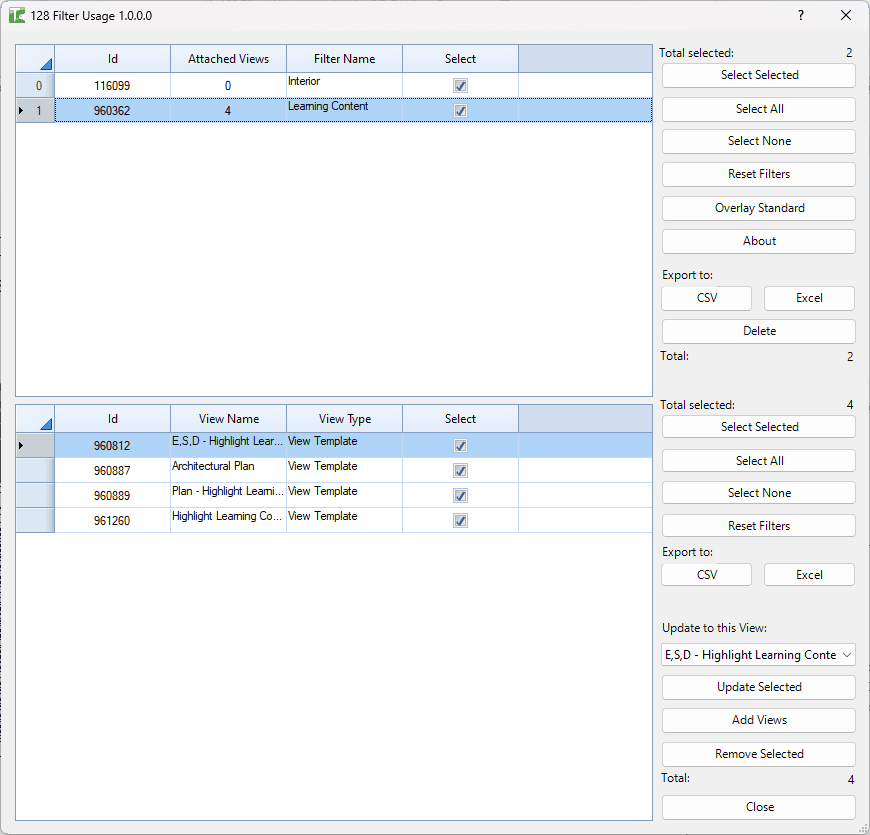Image resolution: width=870 pixels, height=835 pixels.
Task: Click the top Reset Filters button
Action: (x=758, y=174)
